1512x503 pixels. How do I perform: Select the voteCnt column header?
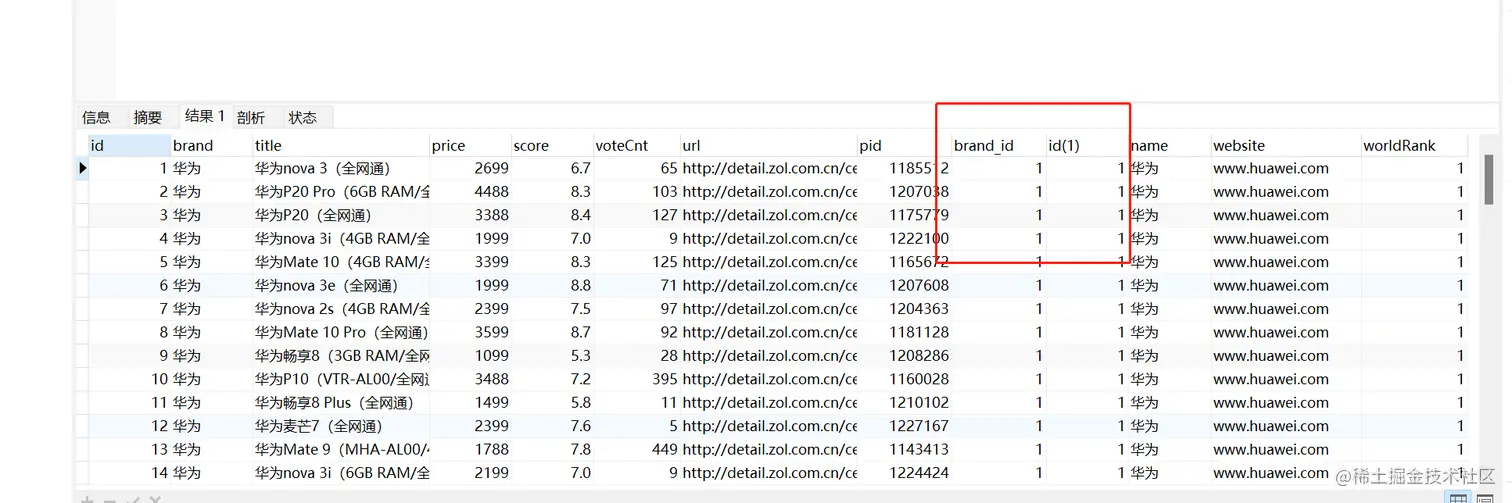click(636, 145)
